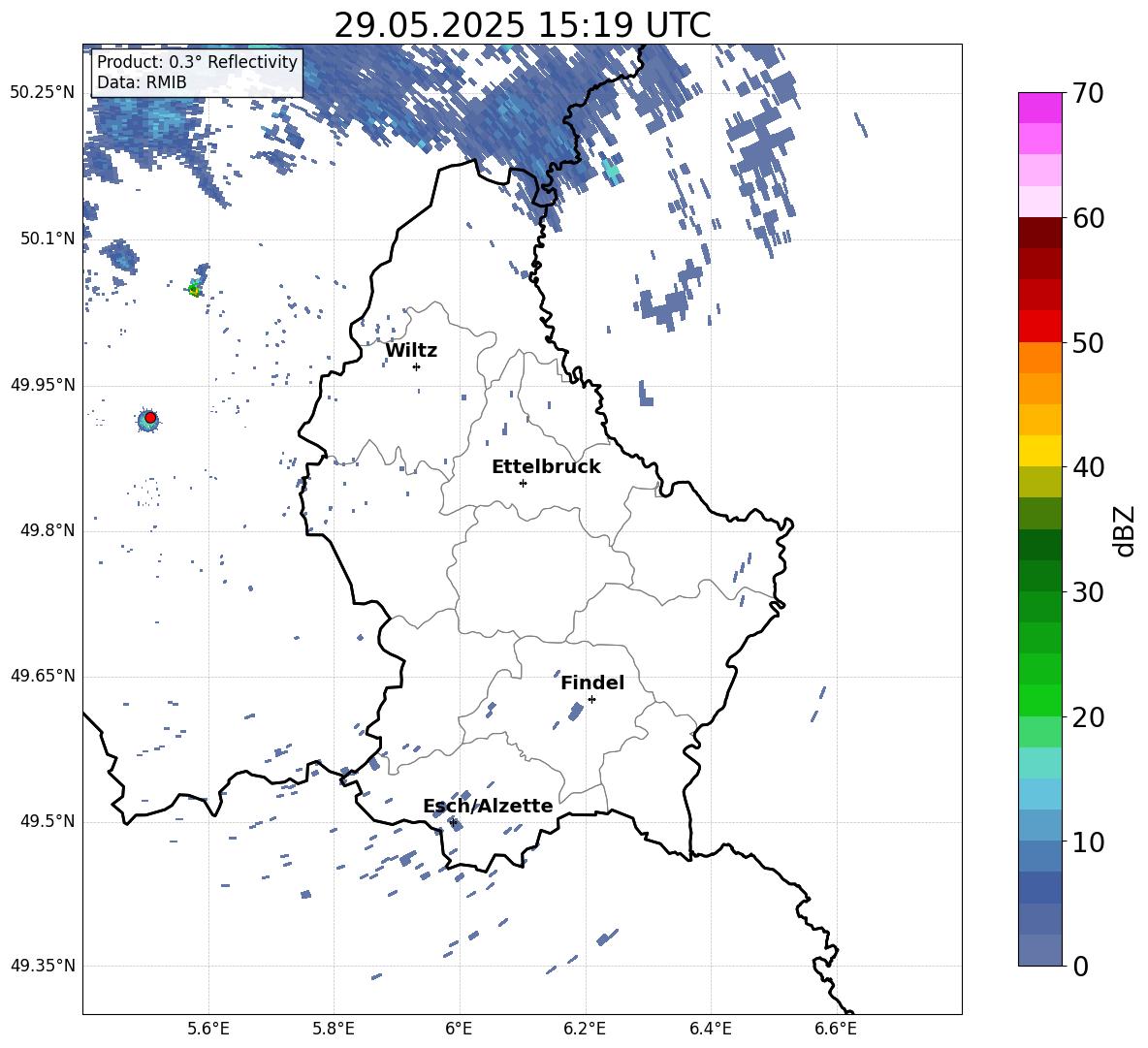This screenshot has height=1048, width=1148.
Task: Select the Wiltz city label
Action: pyautogui.click(x=411, y=351)
